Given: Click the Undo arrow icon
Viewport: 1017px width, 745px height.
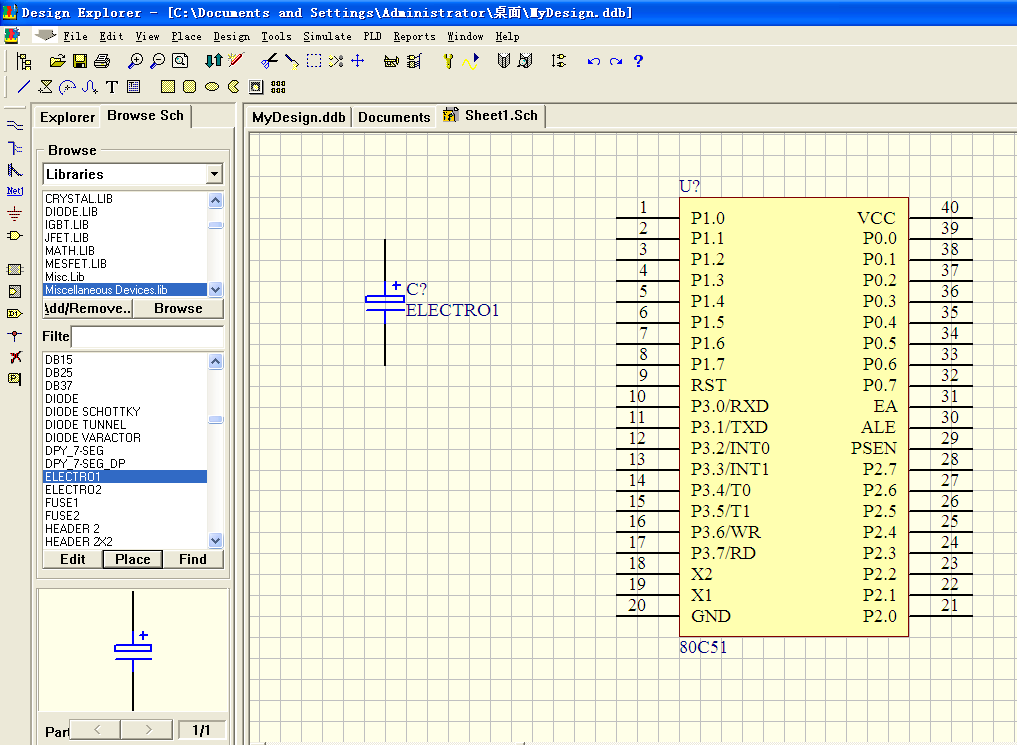Looking at the screenshot, I should (594, 61).
